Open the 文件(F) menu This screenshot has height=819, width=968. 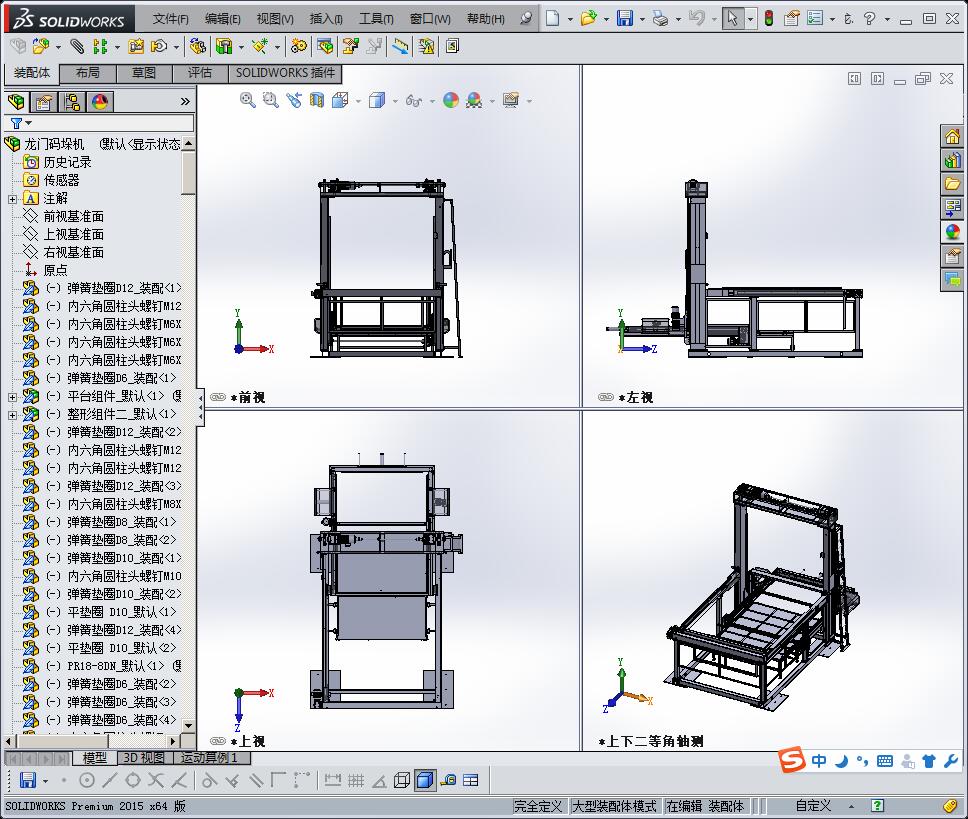[170, 19]
